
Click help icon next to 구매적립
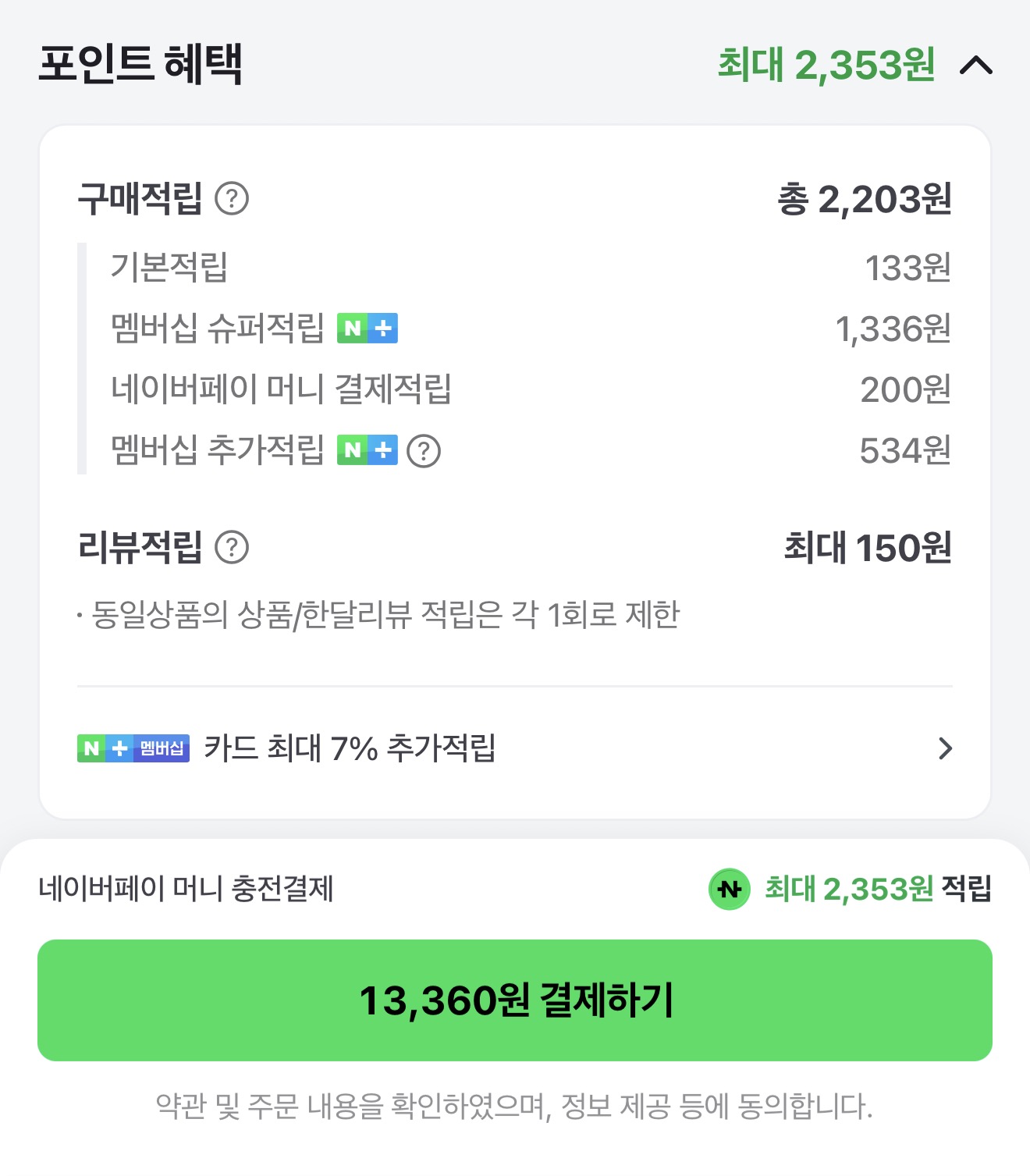(x=232, y=199)
